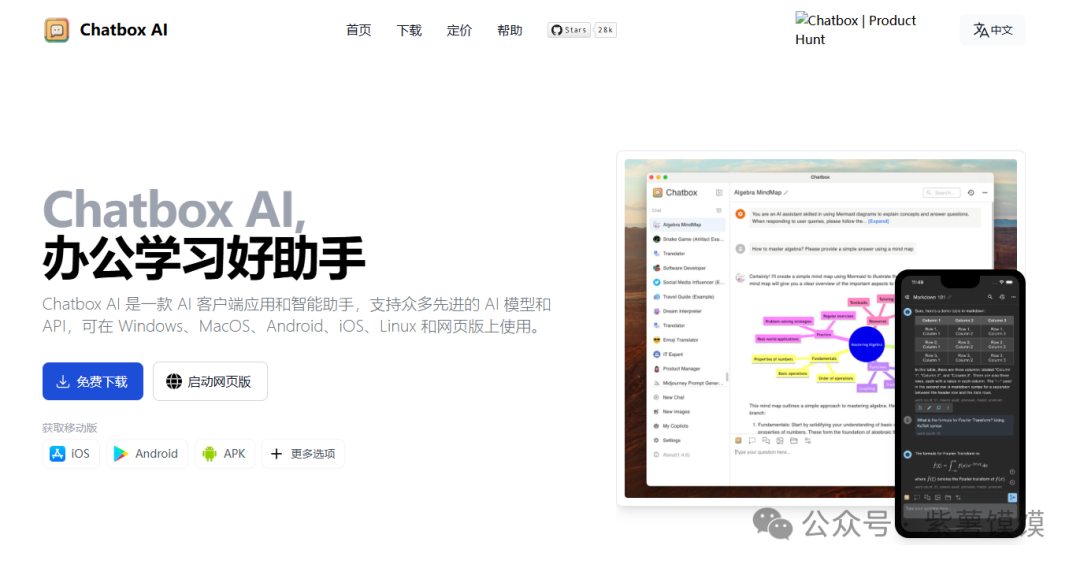Click the Markdown 101 title on the phone
This screenshot has height=568, width=1080.
(929, 297)
